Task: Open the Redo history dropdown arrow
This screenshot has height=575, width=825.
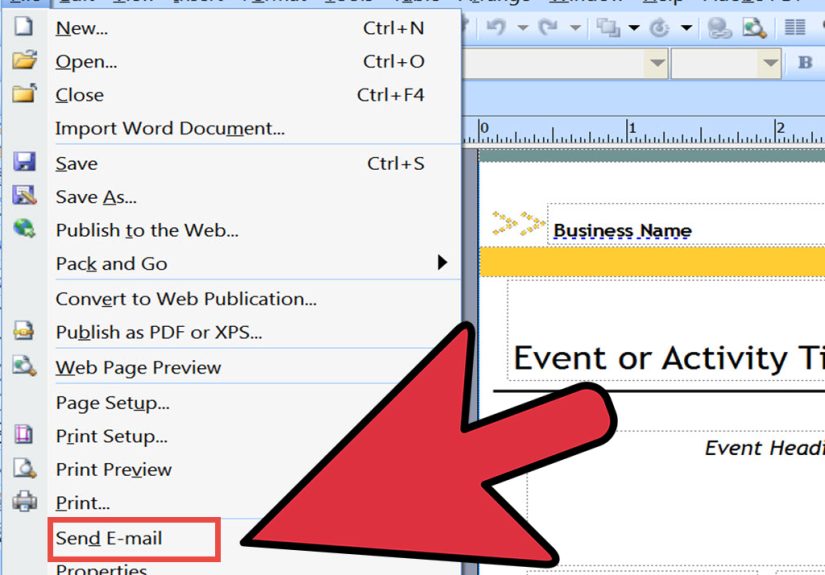Action: (x=576, y=27)
